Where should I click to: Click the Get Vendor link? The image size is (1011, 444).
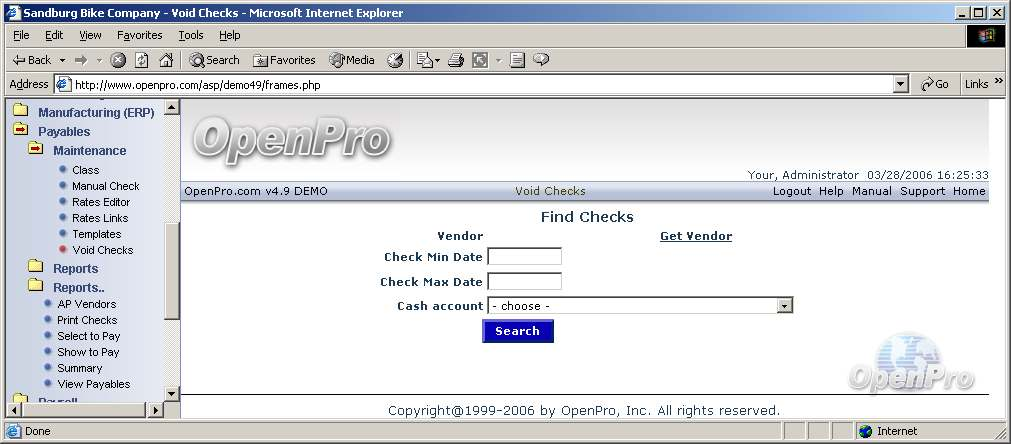[x=696, y=236]
